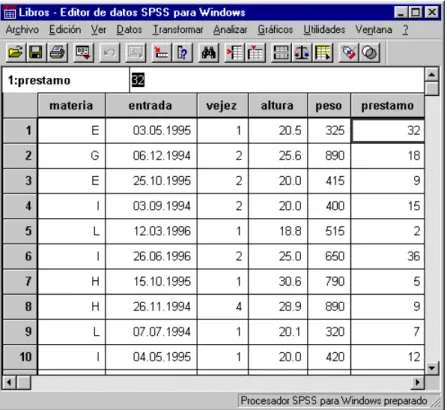
Task: Click the horizontal scrollbar right arrow
Action: [x=417, y=382]
